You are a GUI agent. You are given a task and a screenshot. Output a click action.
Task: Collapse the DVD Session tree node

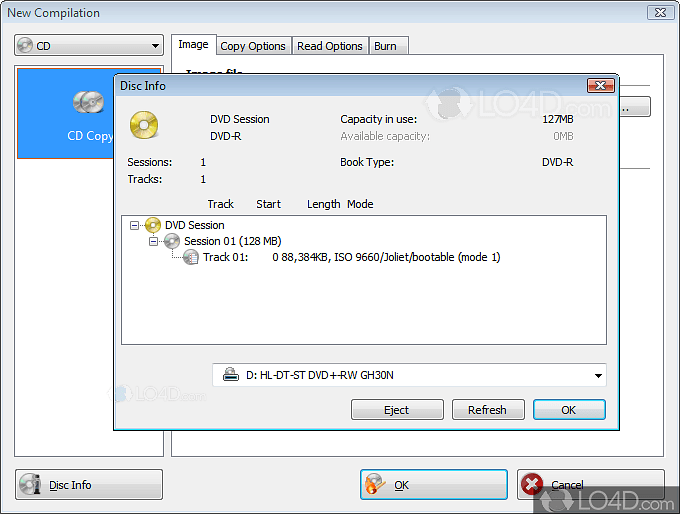134,225
